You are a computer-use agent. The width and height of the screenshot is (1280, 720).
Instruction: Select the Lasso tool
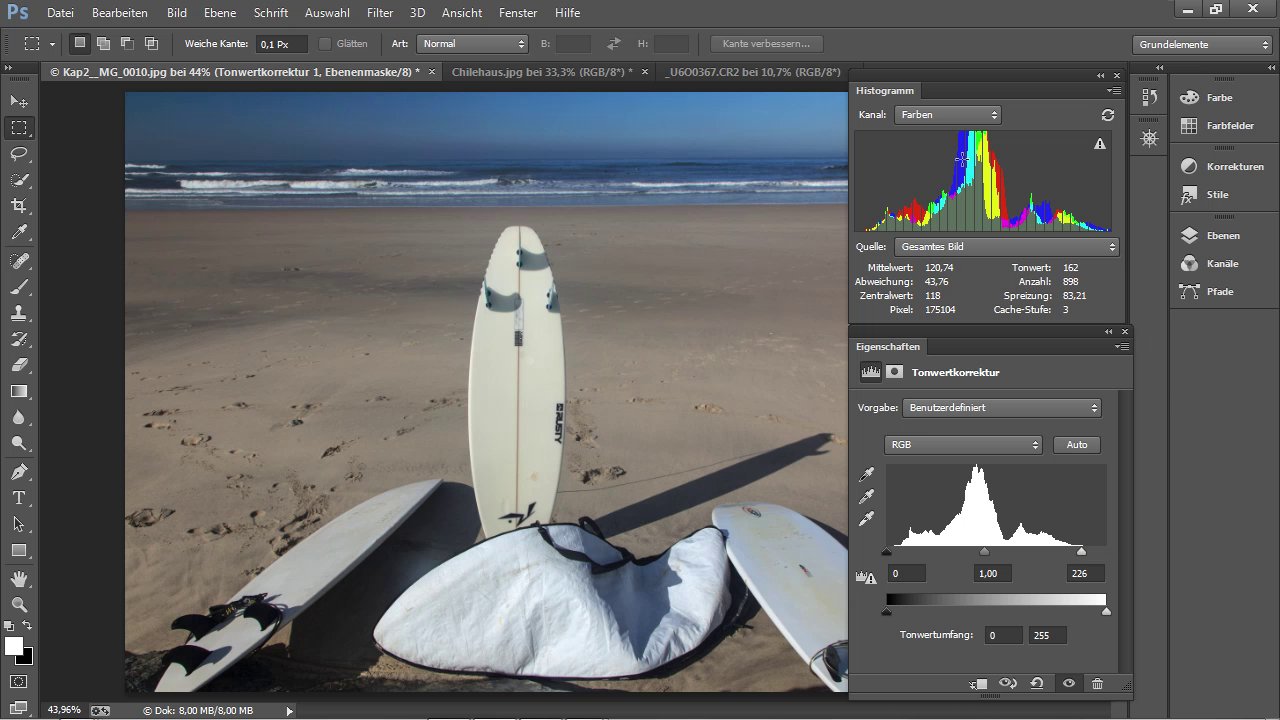pos(19,154)
